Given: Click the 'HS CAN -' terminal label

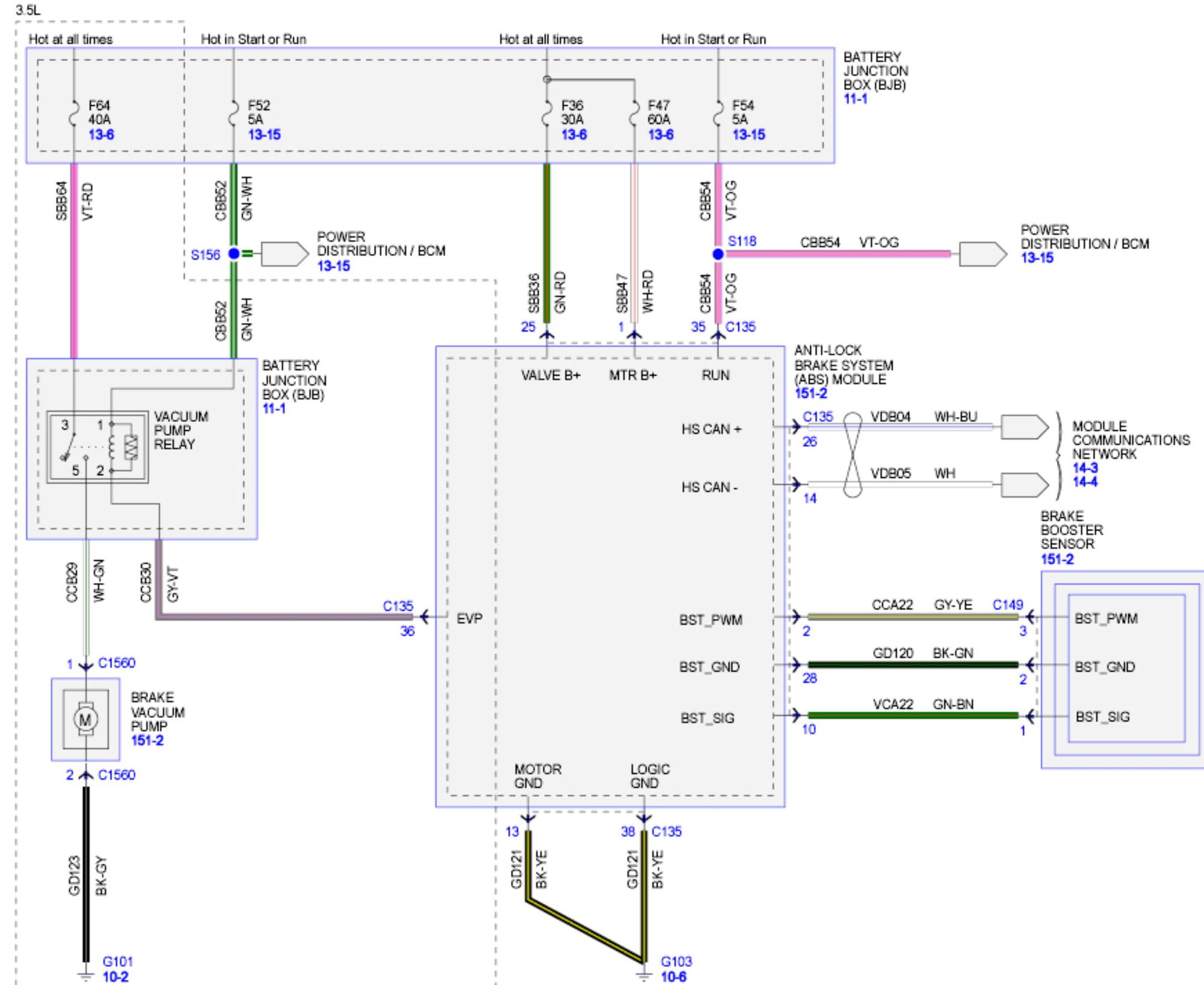Looking at the screenshot, I should 709,487.
